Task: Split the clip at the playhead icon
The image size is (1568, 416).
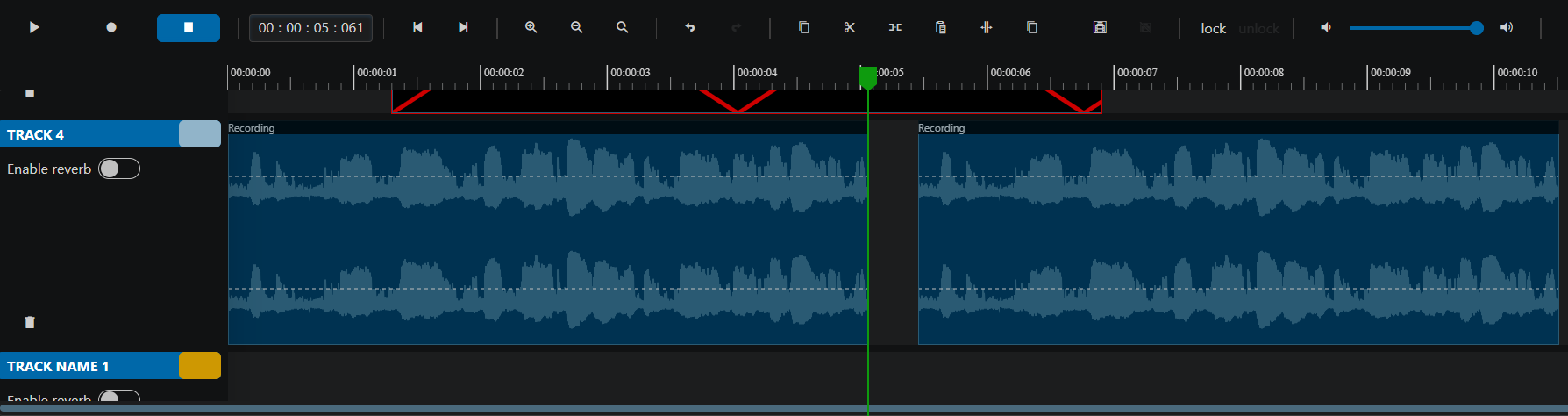Action: coord(987,27)
